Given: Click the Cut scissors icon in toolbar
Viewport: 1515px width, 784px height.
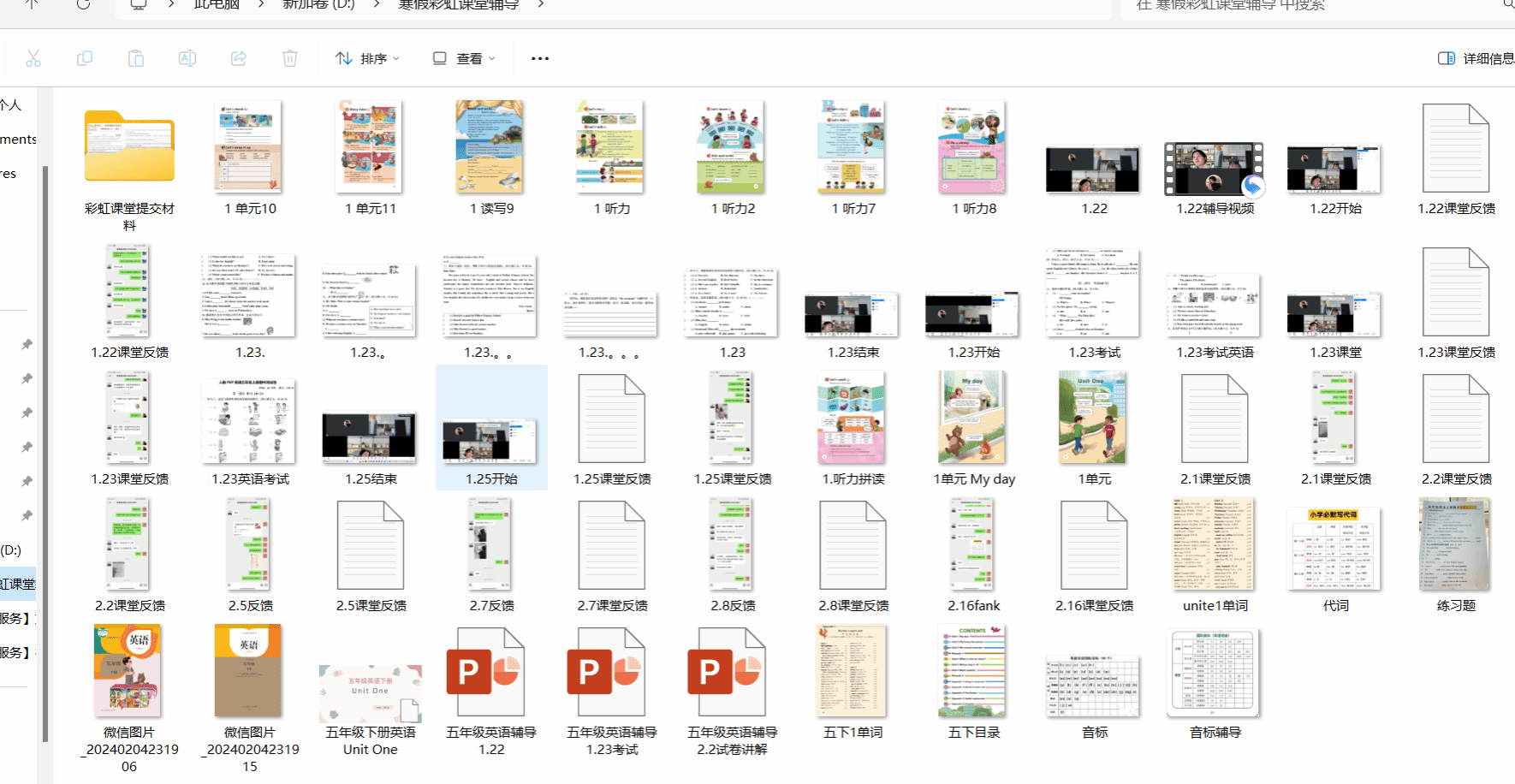Looking at the screenshot, I should point(33,58).
